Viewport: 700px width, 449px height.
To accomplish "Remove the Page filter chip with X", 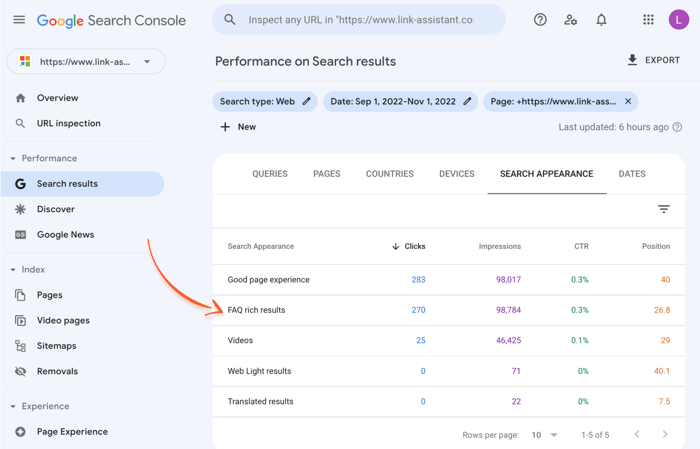I will click(x=628, y=101).
